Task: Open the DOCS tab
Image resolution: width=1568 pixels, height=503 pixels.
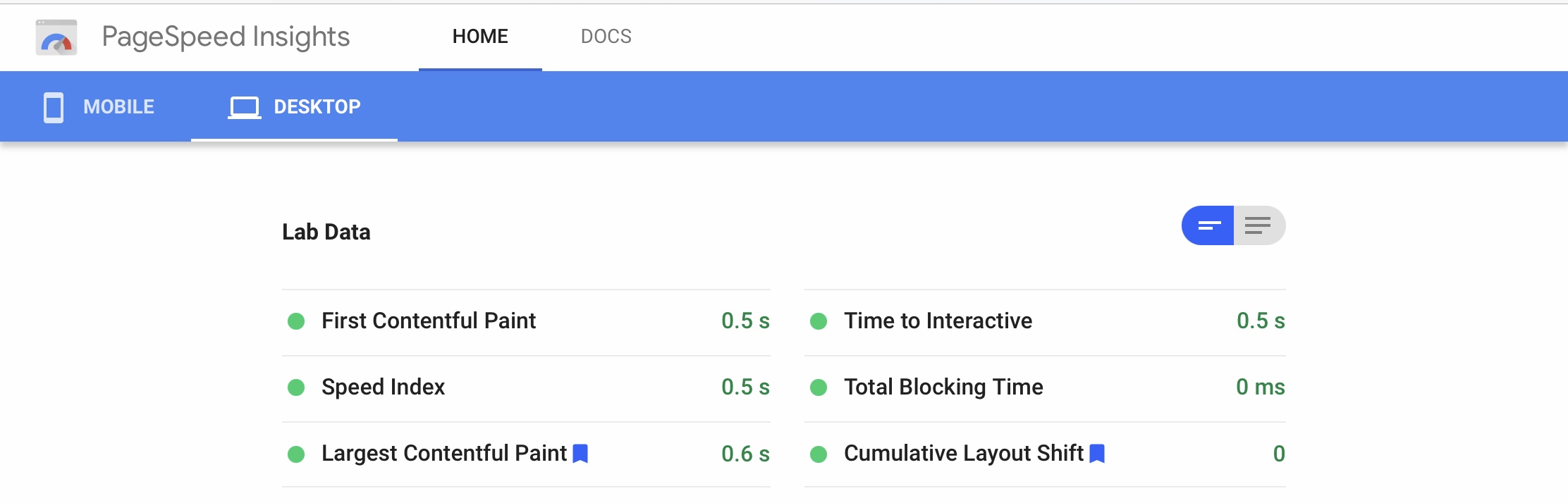Action: point(606,37)
